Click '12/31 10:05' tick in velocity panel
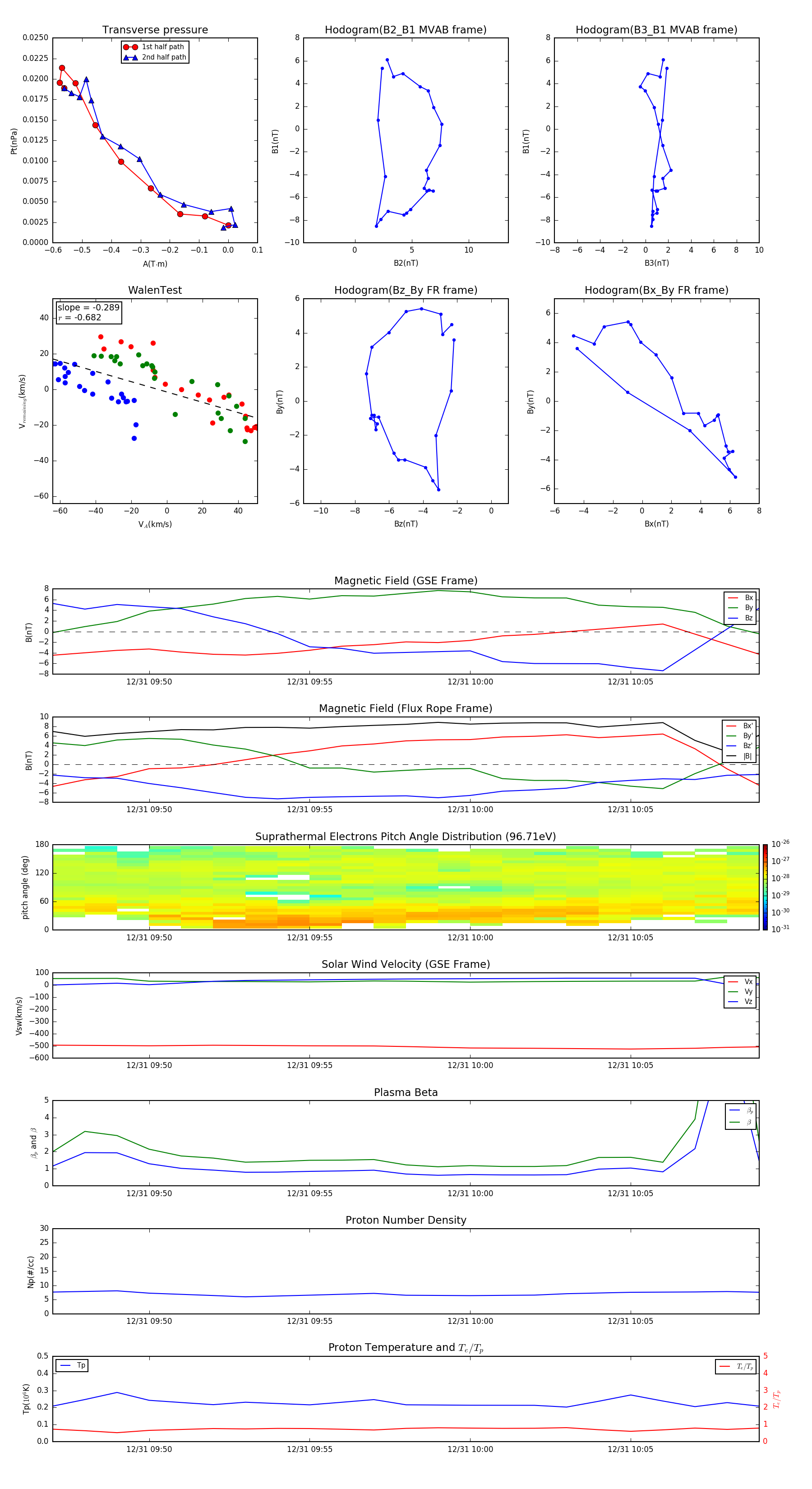 click(x=631, y=1065)
